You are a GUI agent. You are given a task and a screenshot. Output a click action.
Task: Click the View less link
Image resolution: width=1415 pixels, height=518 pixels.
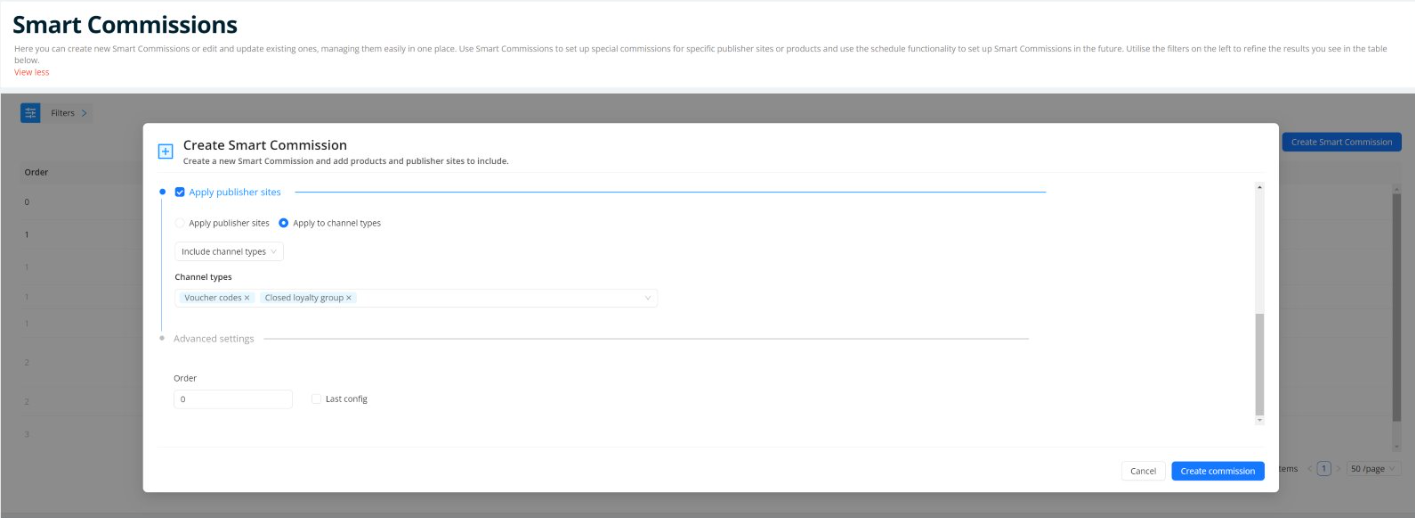[x=31, y=72]
